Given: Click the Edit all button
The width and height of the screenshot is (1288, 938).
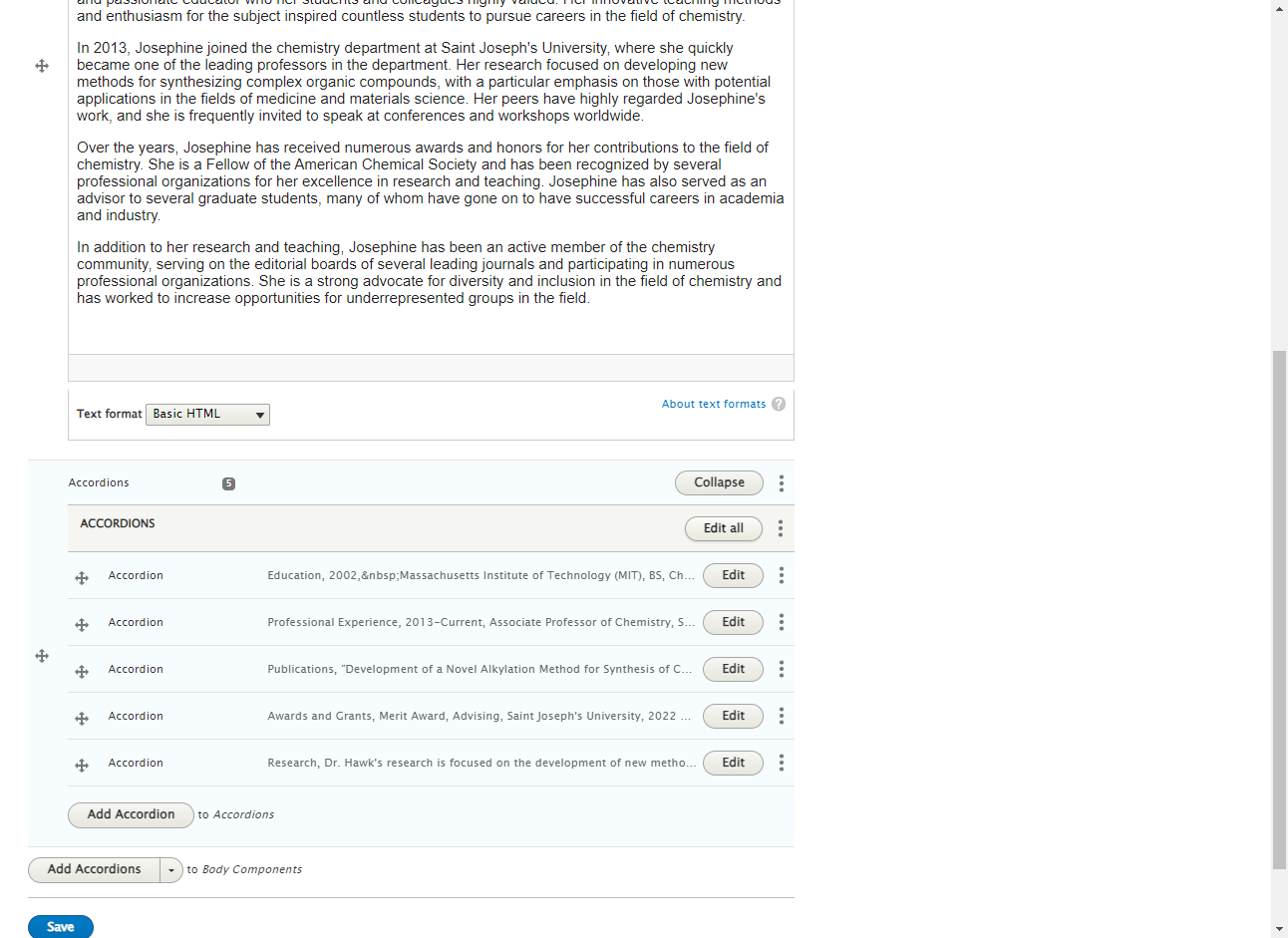Looking at the screenshot, I should (724, 528).
